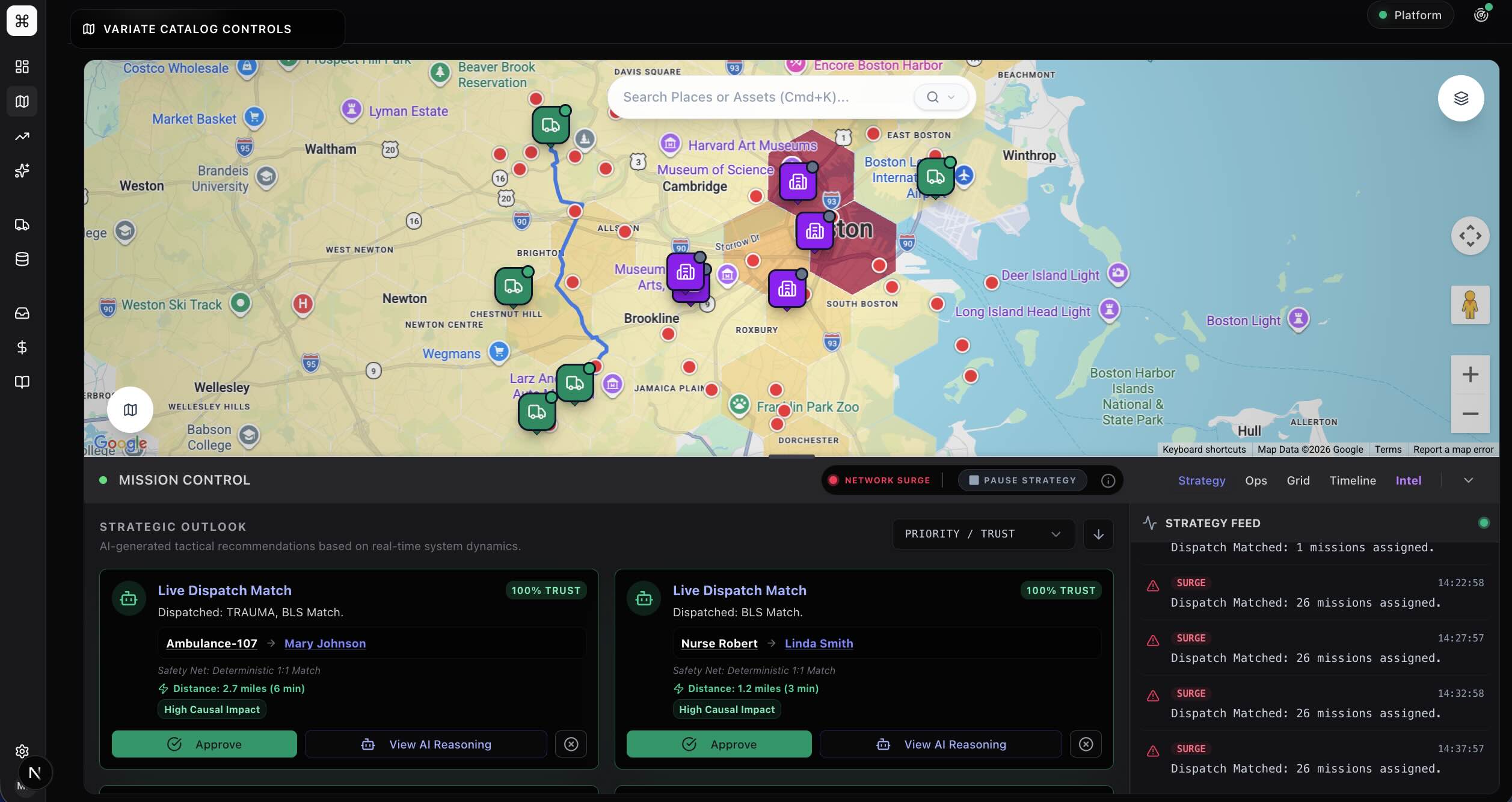Approve the Nurse Robert dispatch match
Screen dimensions: 1512x802
[x=719, y=744]
